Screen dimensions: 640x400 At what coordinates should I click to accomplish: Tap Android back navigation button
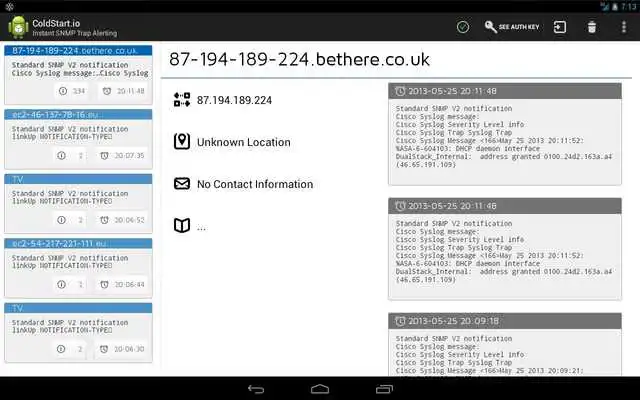click(x=256, y=389)
